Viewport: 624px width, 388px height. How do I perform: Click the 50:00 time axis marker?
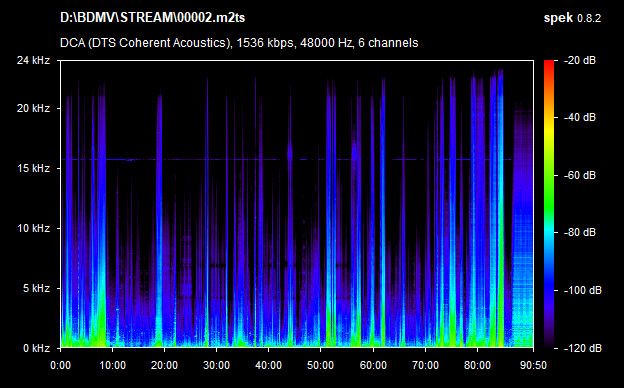(x=320, y=365)
